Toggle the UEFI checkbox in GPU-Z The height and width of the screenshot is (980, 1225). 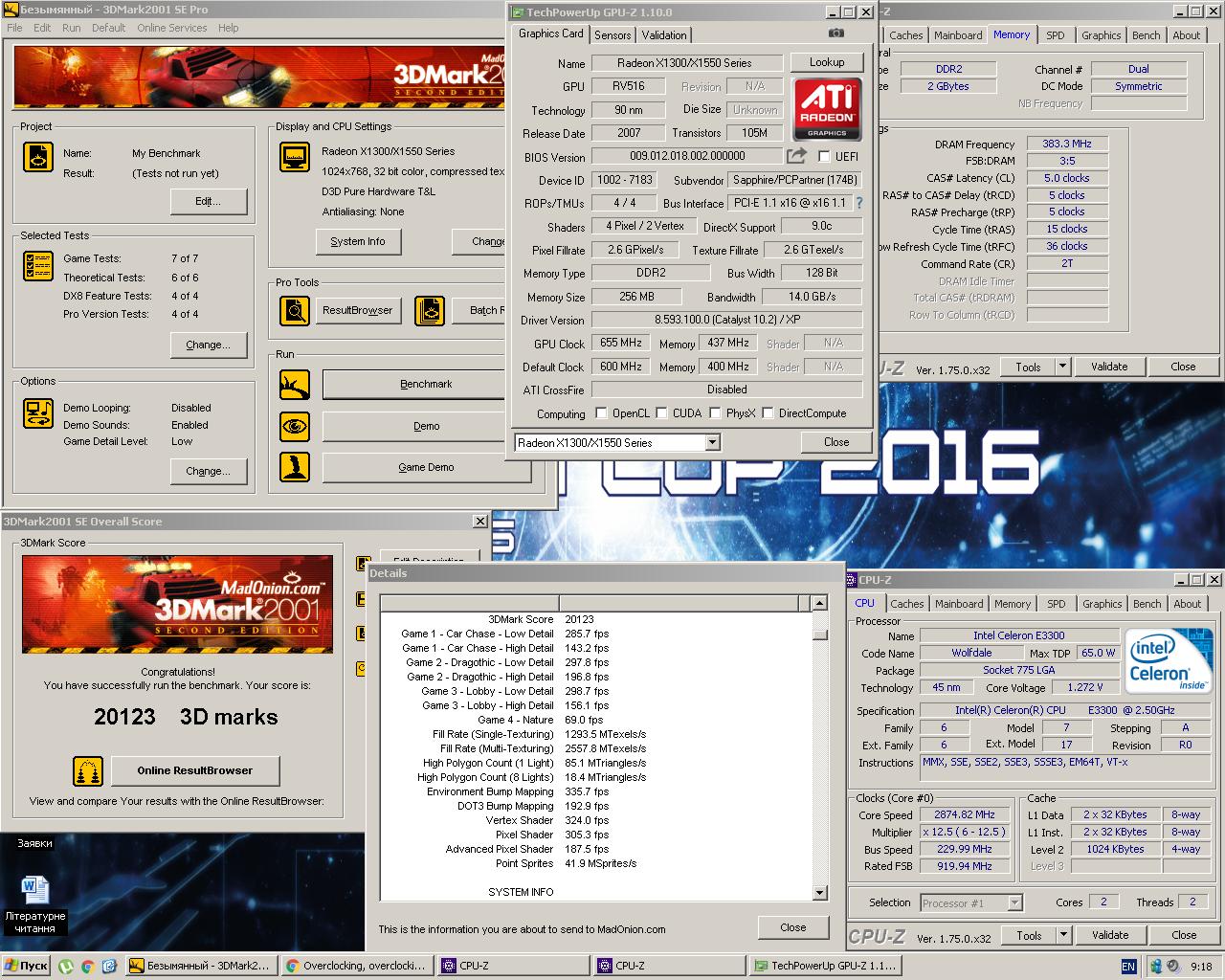coord(824,156)
